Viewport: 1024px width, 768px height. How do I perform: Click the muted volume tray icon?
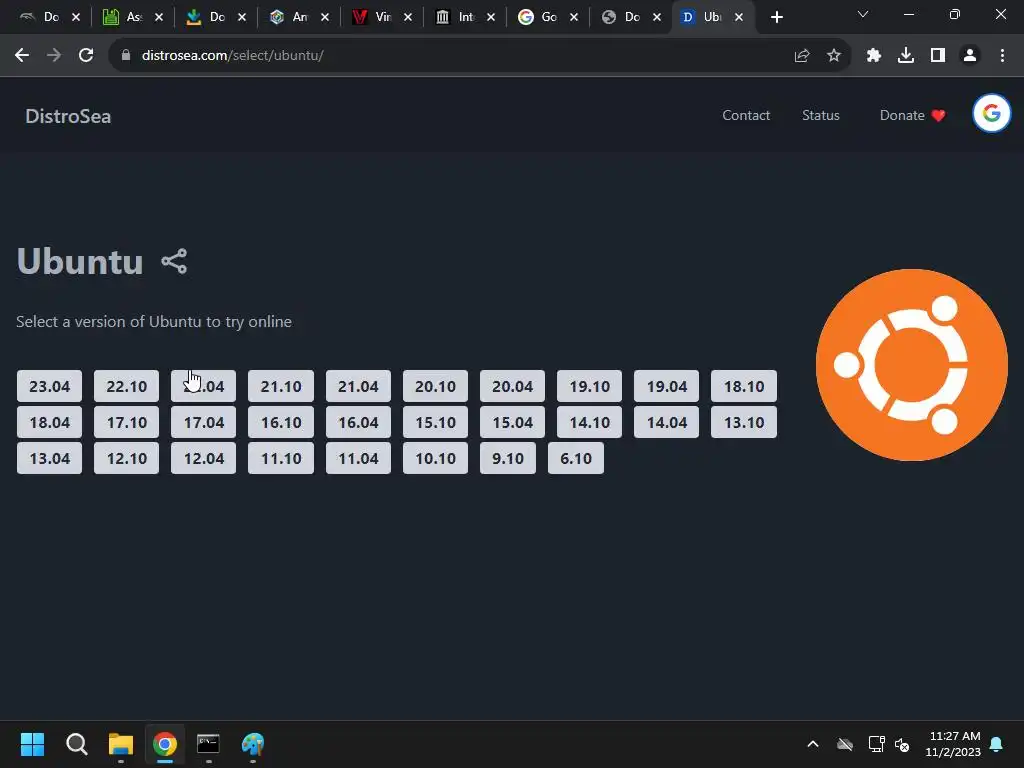[x=902, y=744]
